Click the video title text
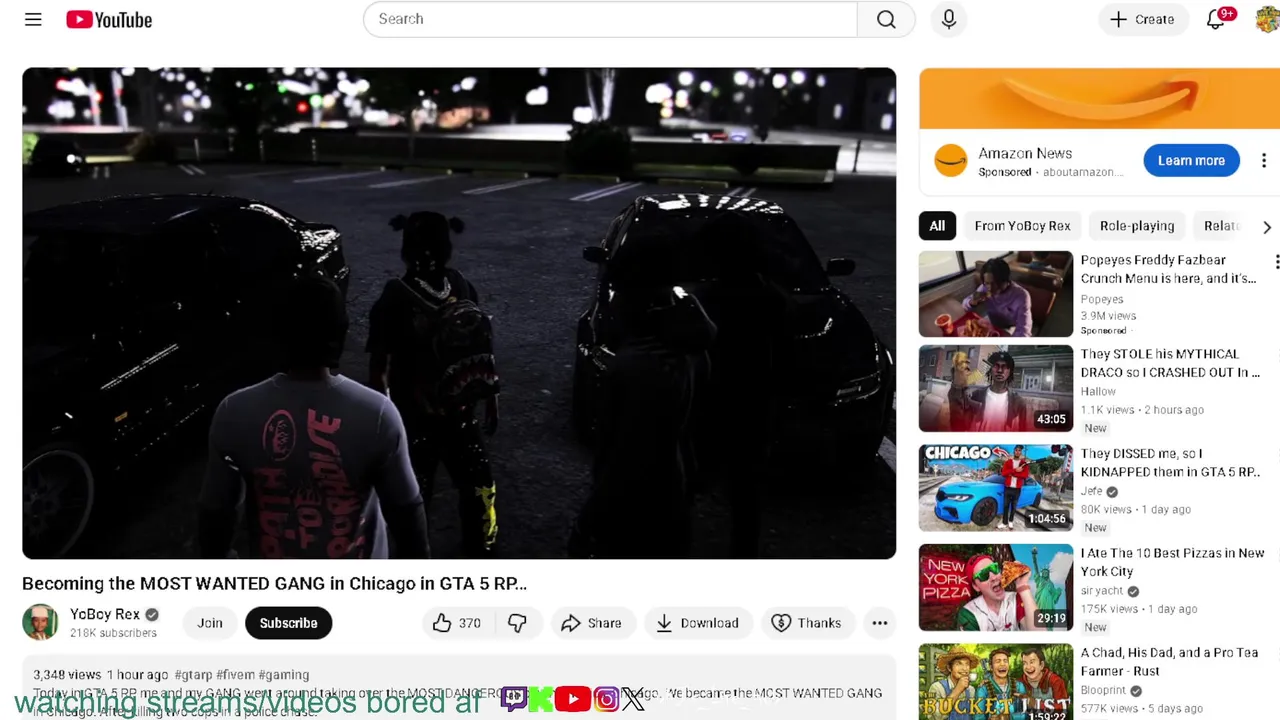 coord(274,584)
